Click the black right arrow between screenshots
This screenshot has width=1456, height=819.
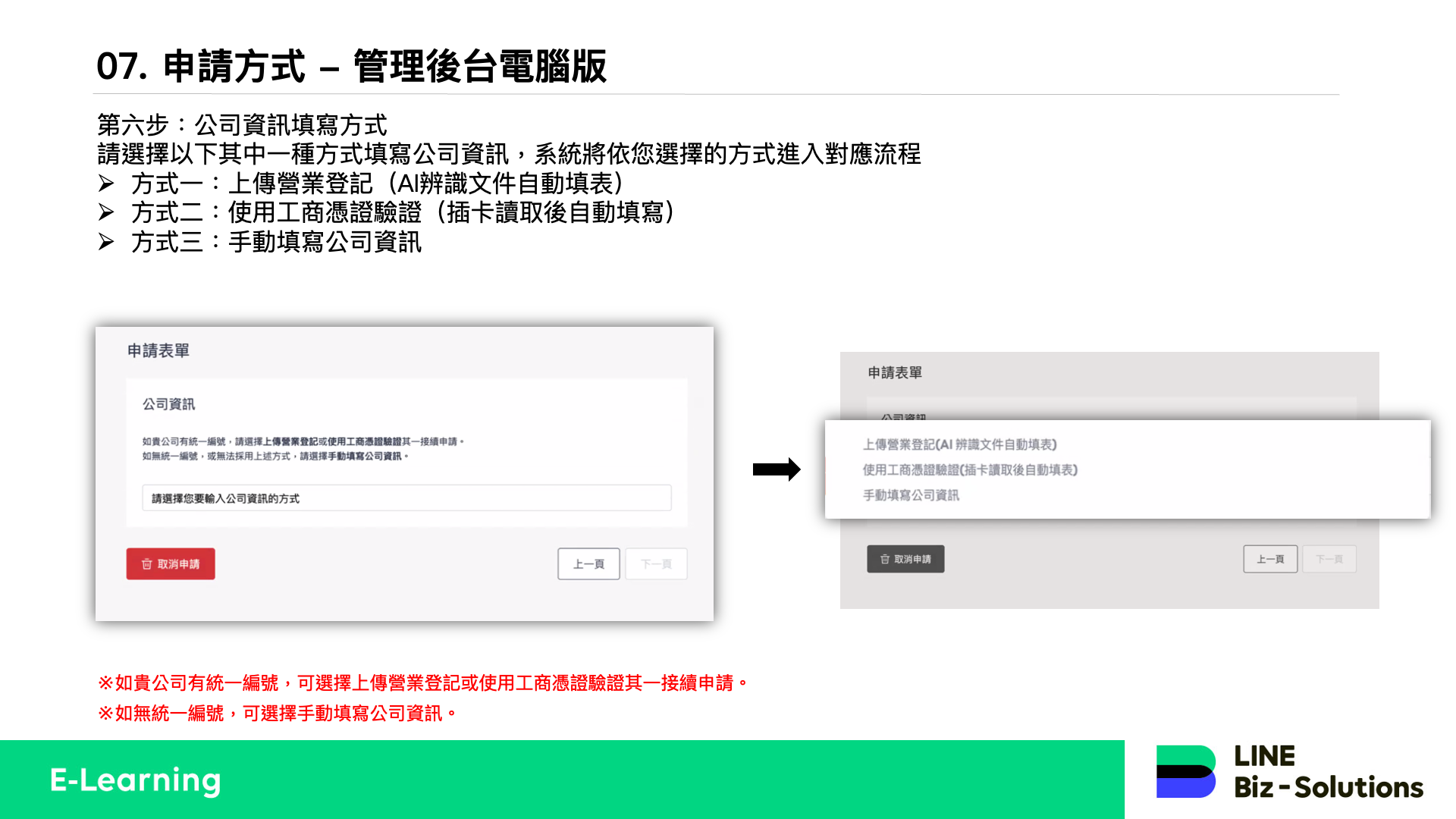(776, 469)
